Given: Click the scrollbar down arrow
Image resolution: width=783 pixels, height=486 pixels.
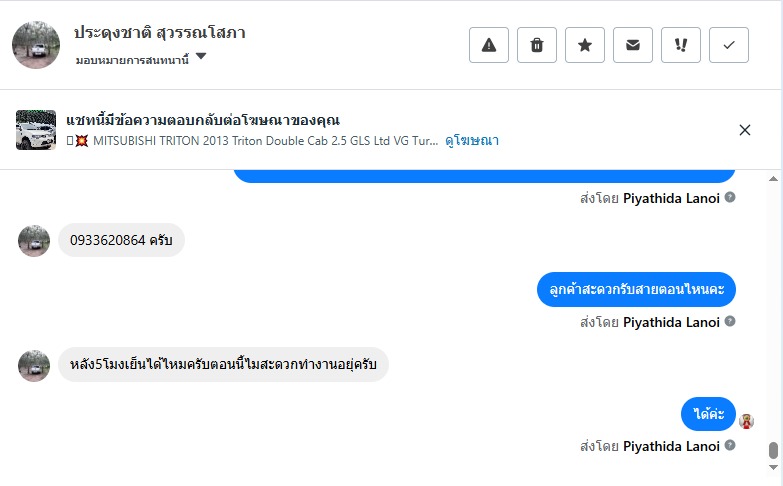Looking at the screenshot, I should click(x=773, y=477).
